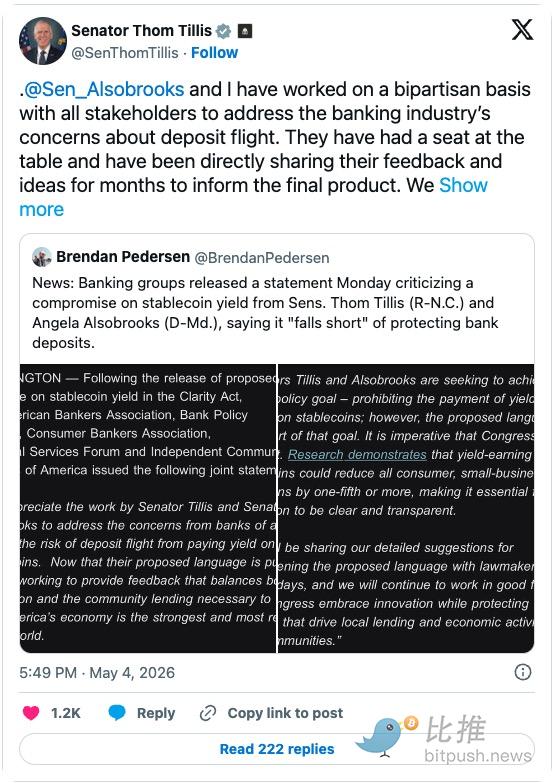Like the post with heart icon
This screenshot has width=552, height=783.
(31, 713)
